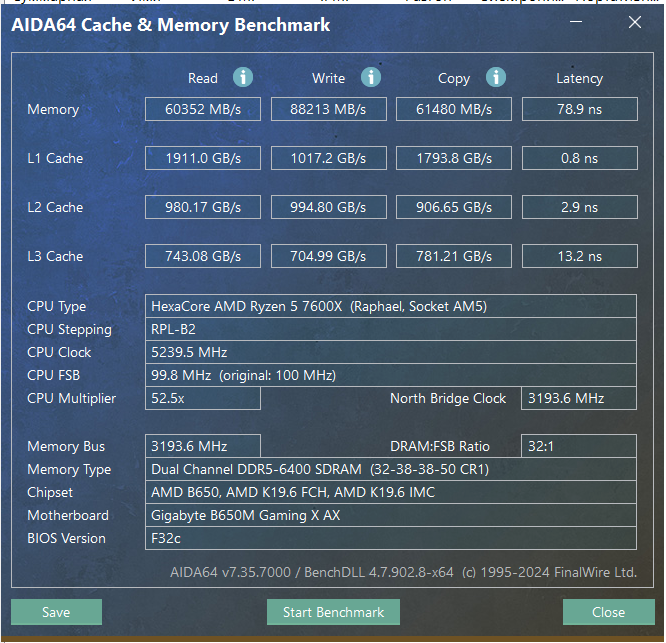This screenshot has height=643, width=666.
Task: Click the window title AIDA64 Cache & Memory Benchmark
Action: tap(171, 25)
